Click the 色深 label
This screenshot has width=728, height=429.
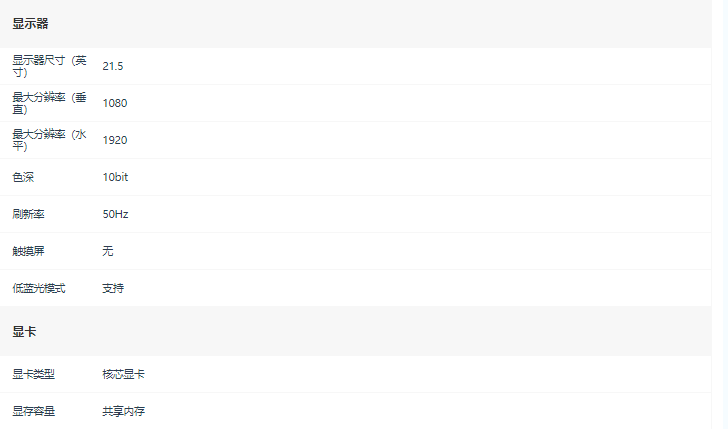point(23,177)
